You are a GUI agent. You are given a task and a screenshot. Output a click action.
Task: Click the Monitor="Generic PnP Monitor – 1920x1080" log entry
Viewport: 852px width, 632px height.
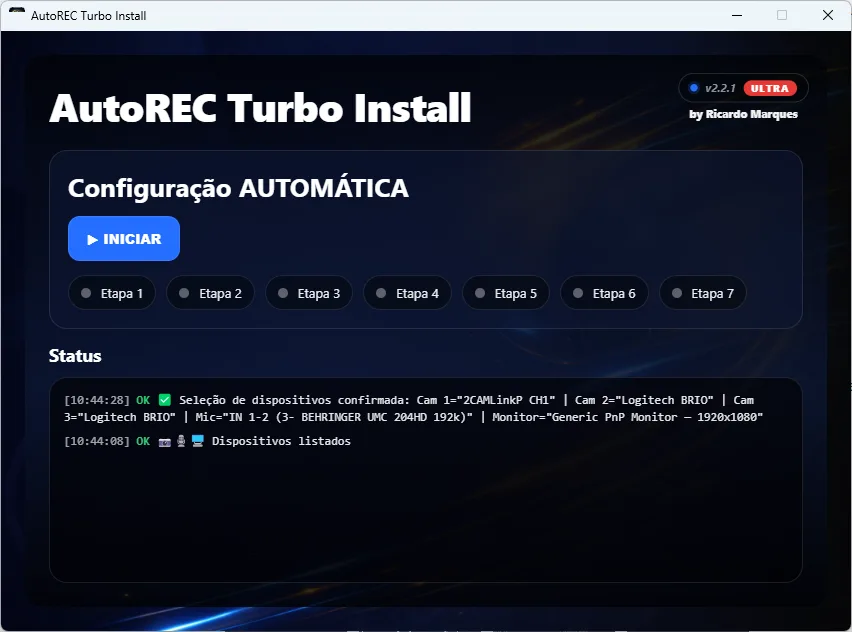tap(628, 417)
